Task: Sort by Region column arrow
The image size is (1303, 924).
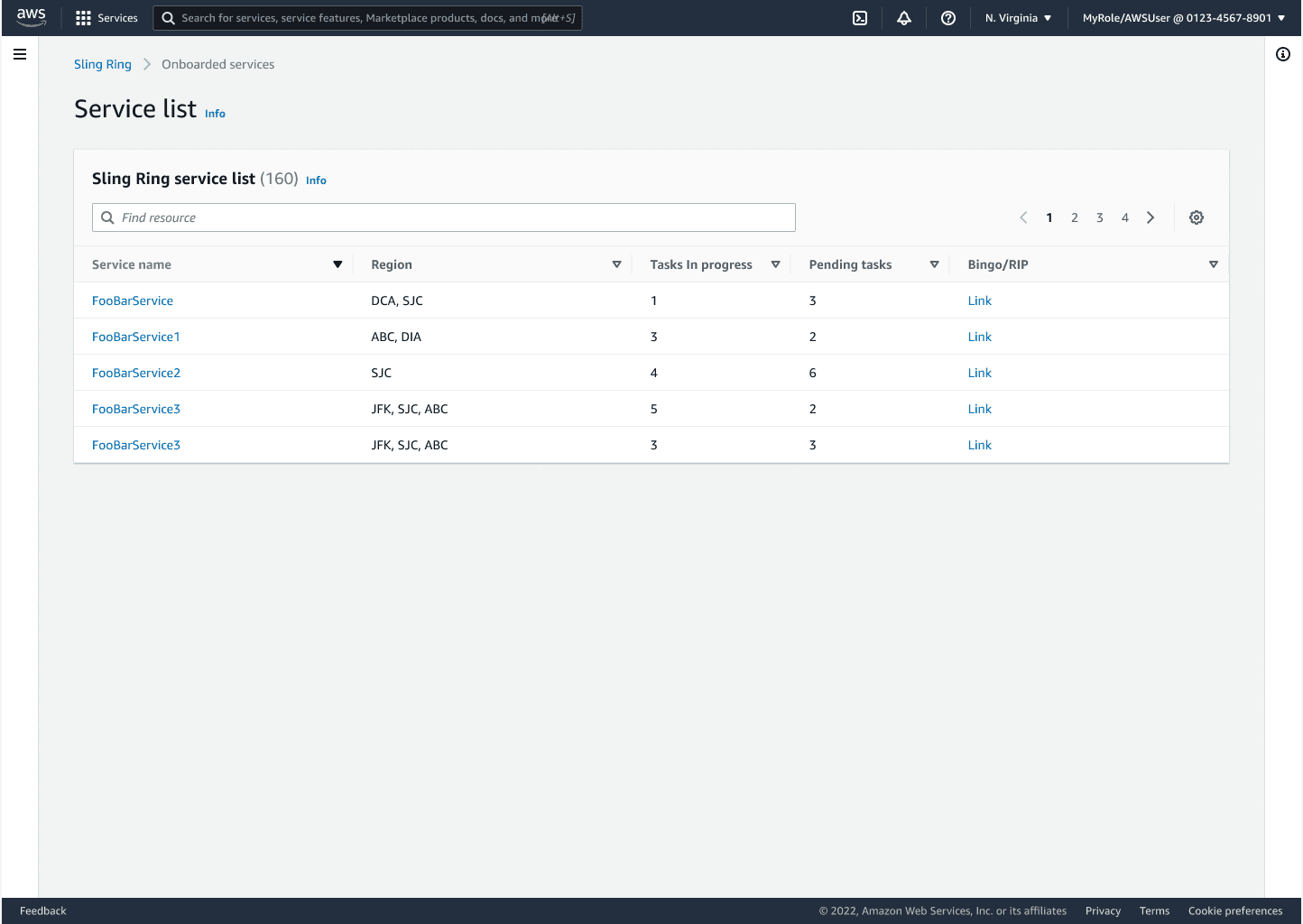Action: pos(617,264)
